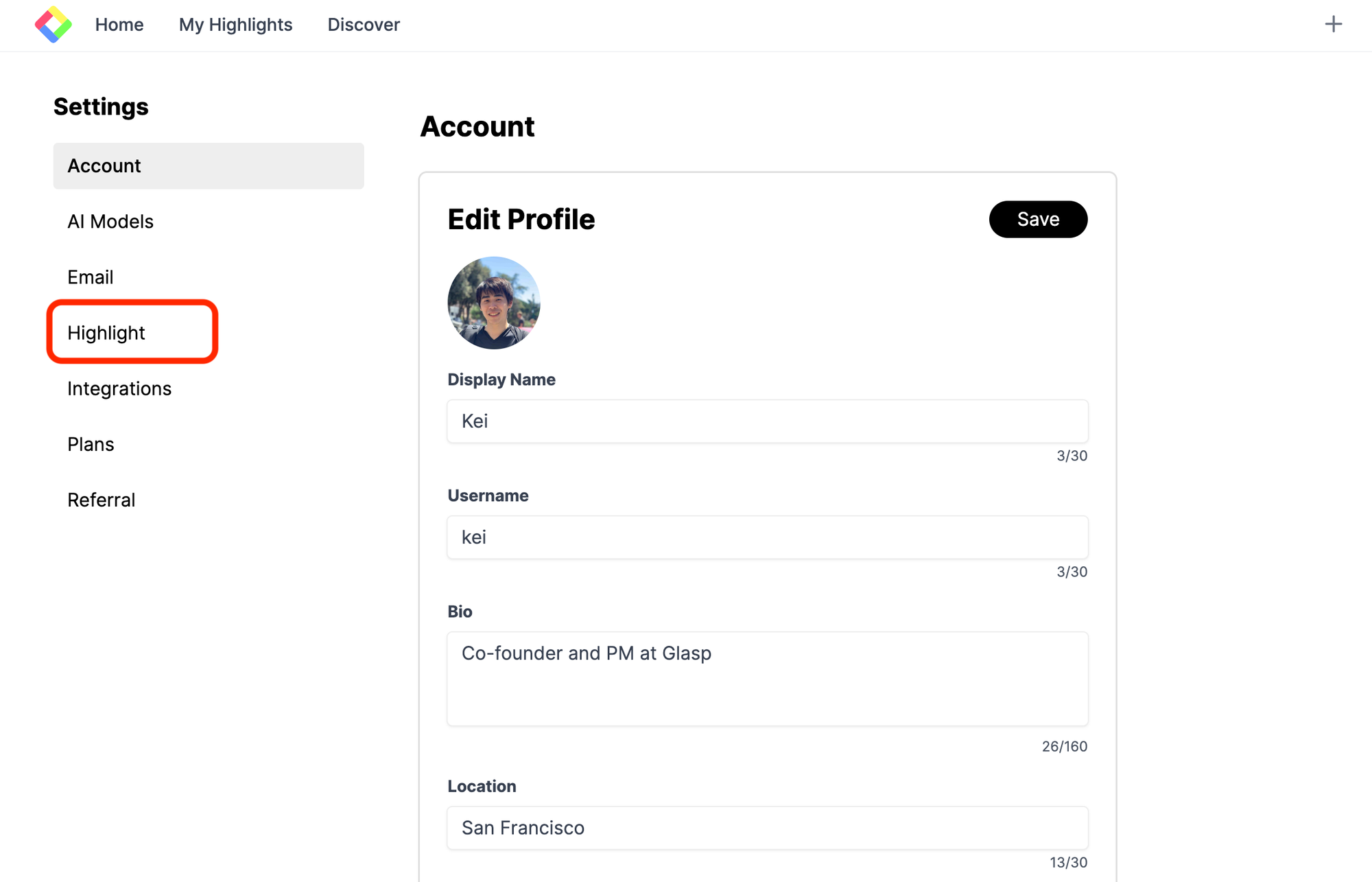
Task: Click the plus icon in the header
Action: click(x=1333, y=25)
